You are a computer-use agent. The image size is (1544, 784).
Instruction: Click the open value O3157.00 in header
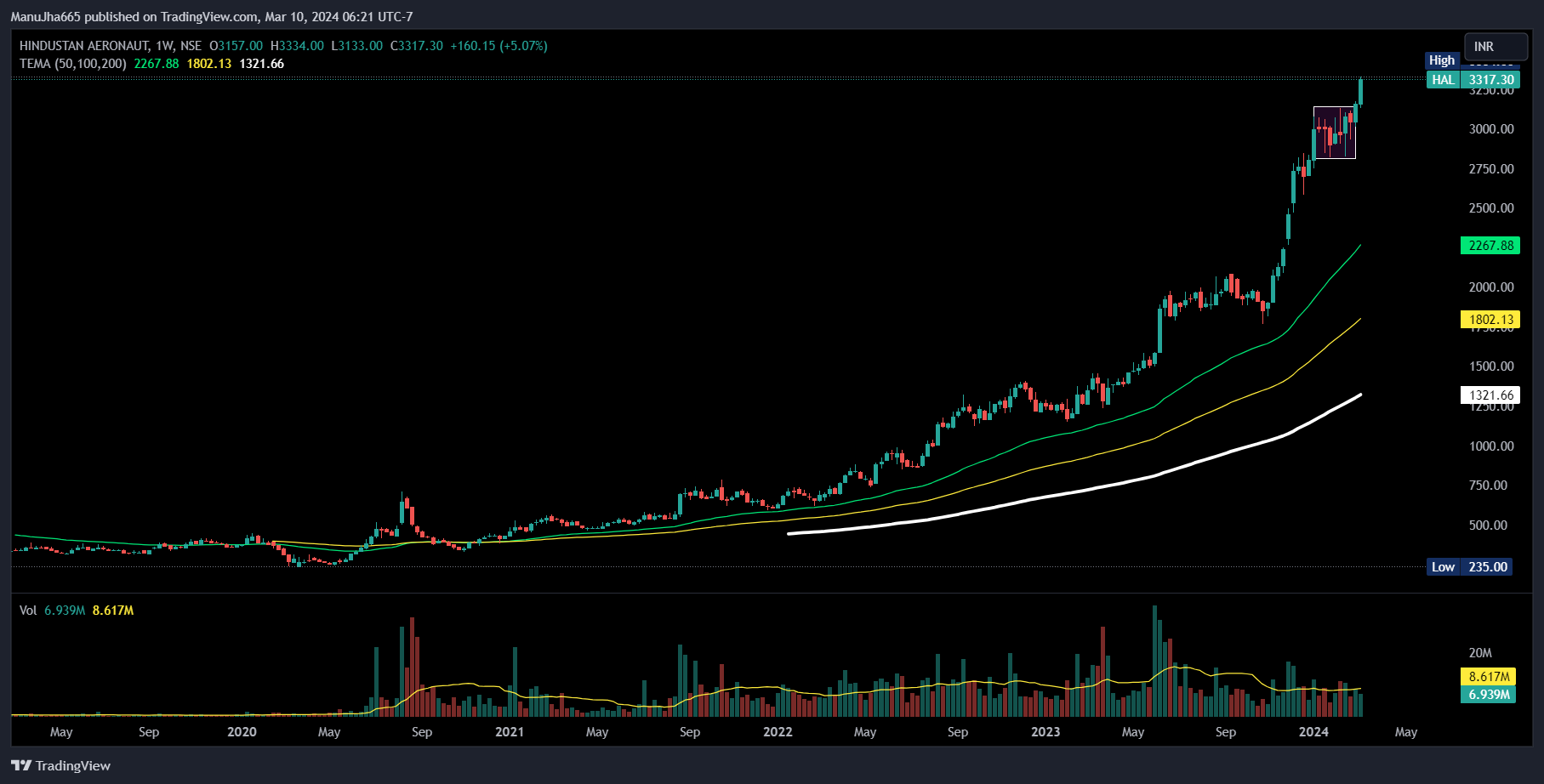click(236, 46)
